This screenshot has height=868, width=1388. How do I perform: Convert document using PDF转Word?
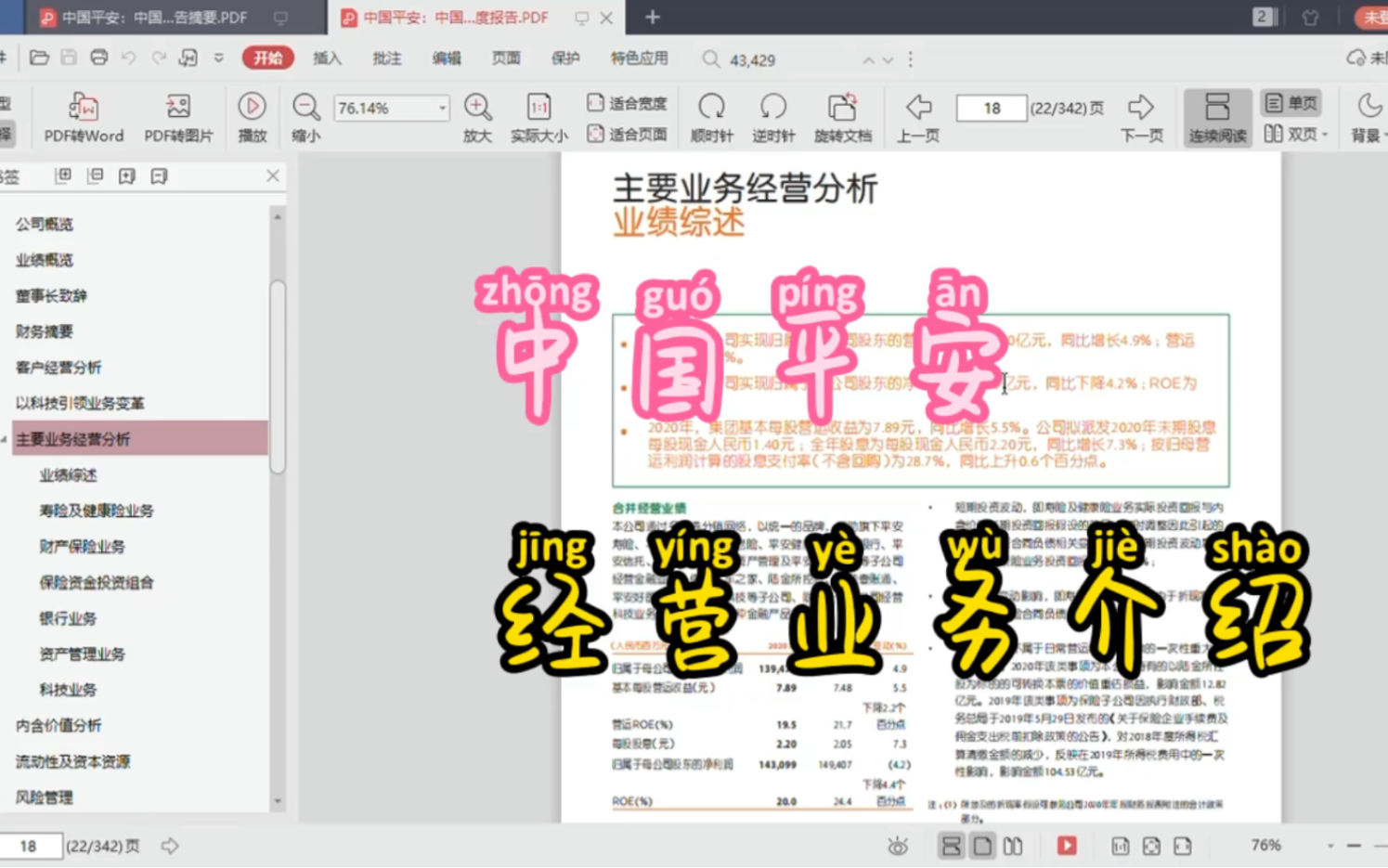click(x=84, y=118)
